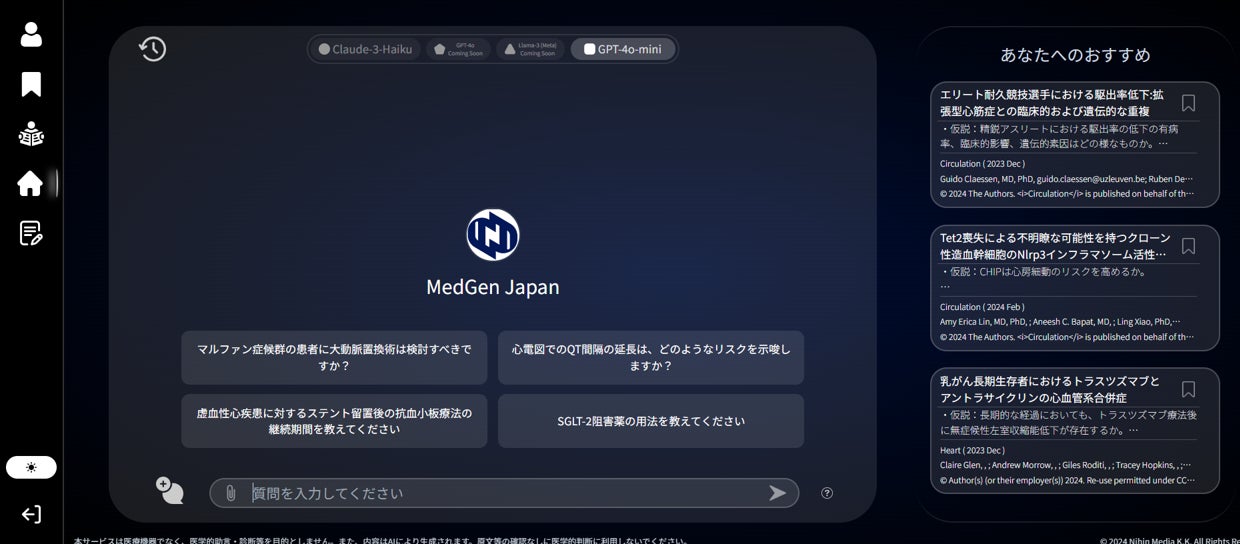Image resolution: width=1240 pixels, height=544 pixels.
Task: Click the MedGen Japan logo
Action: [x=493, y=235]
